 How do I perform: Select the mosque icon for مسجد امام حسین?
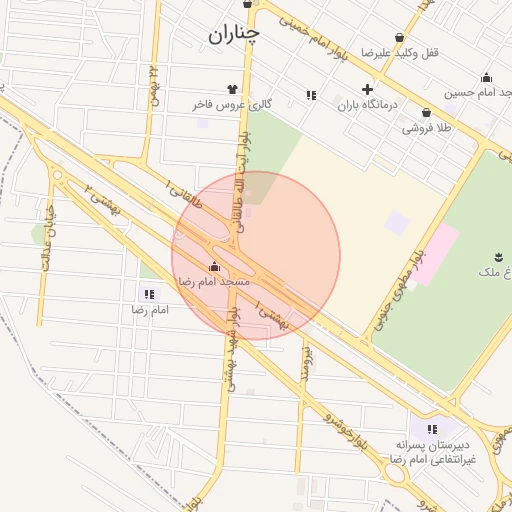(x=486, y=77)
